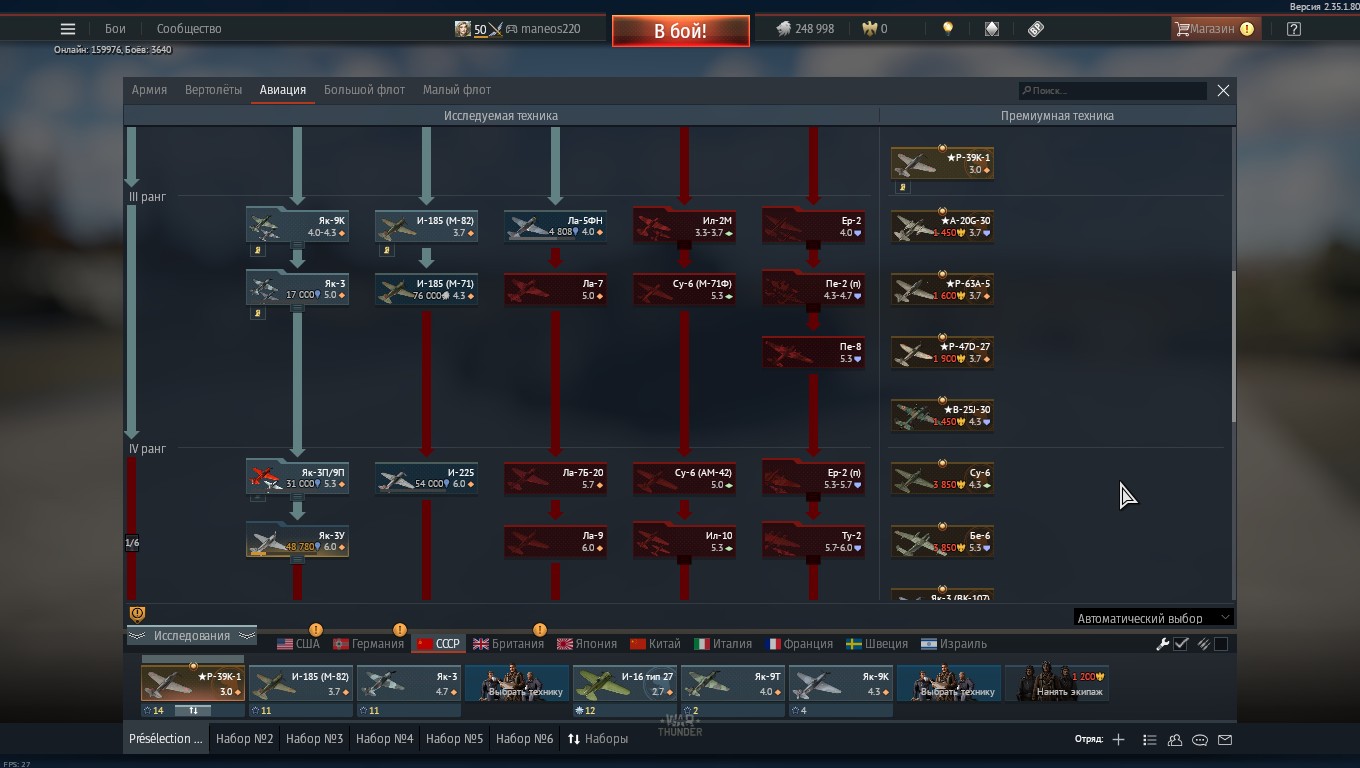Select the Германия nation tab
The width and height of the screenshot is (1360, 768).
tap(368, 644)
